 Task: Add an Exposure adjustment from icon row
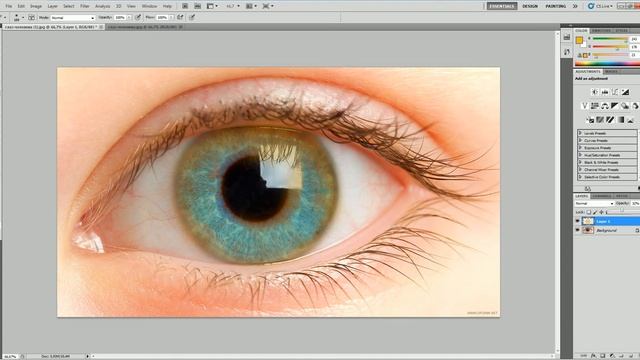point(625,92)
